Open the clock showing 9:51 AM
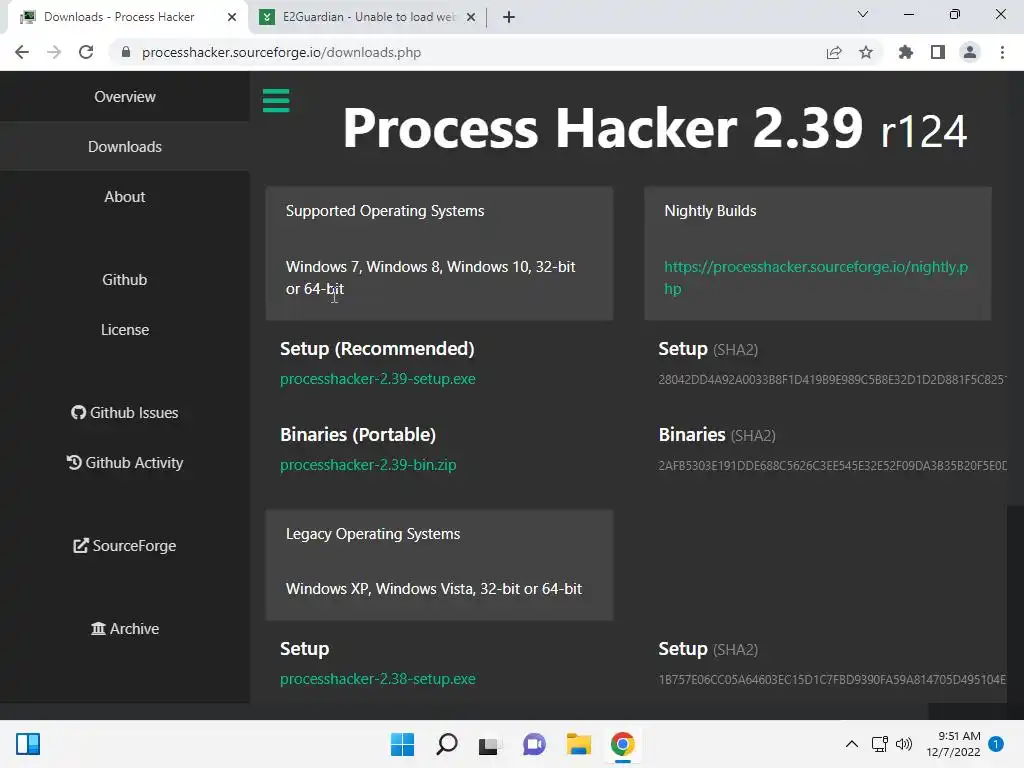Viewport: 1024px width, 768px height. click(x=953, y=744)
